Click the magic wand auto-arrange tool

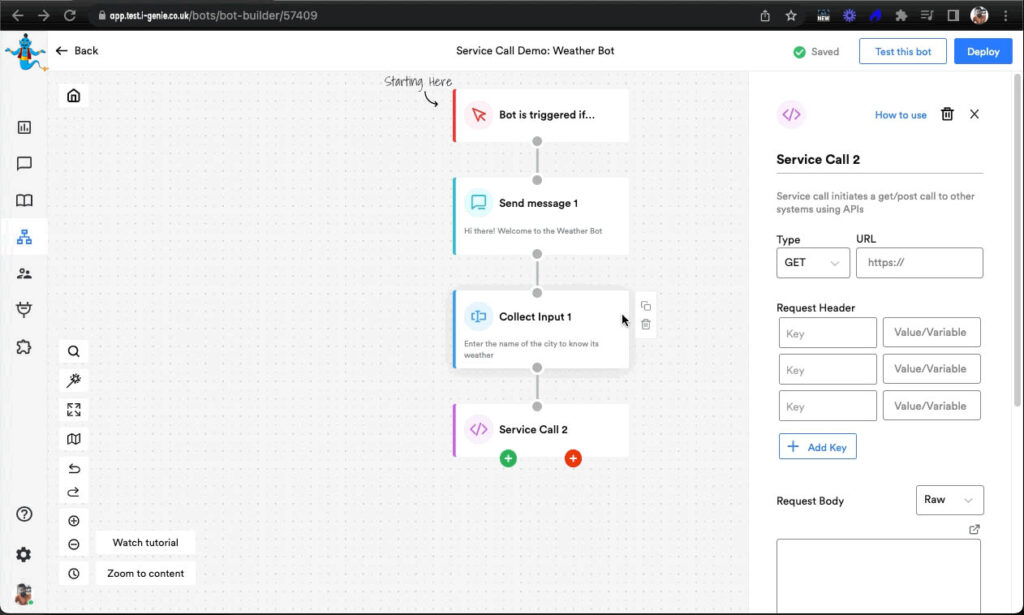[74, 380]
